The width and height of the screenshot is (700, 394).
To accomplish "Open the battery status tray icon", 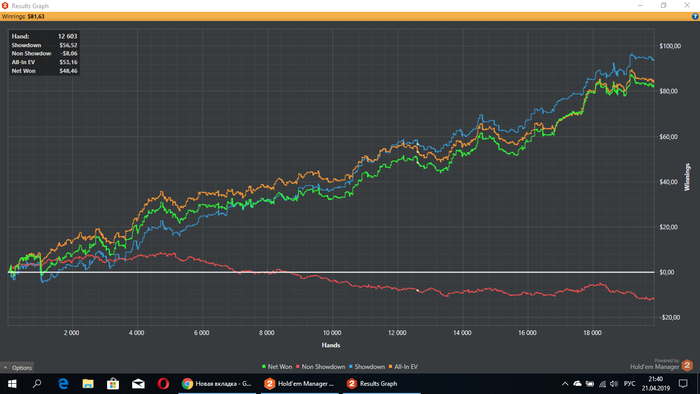I will (590, 384).
